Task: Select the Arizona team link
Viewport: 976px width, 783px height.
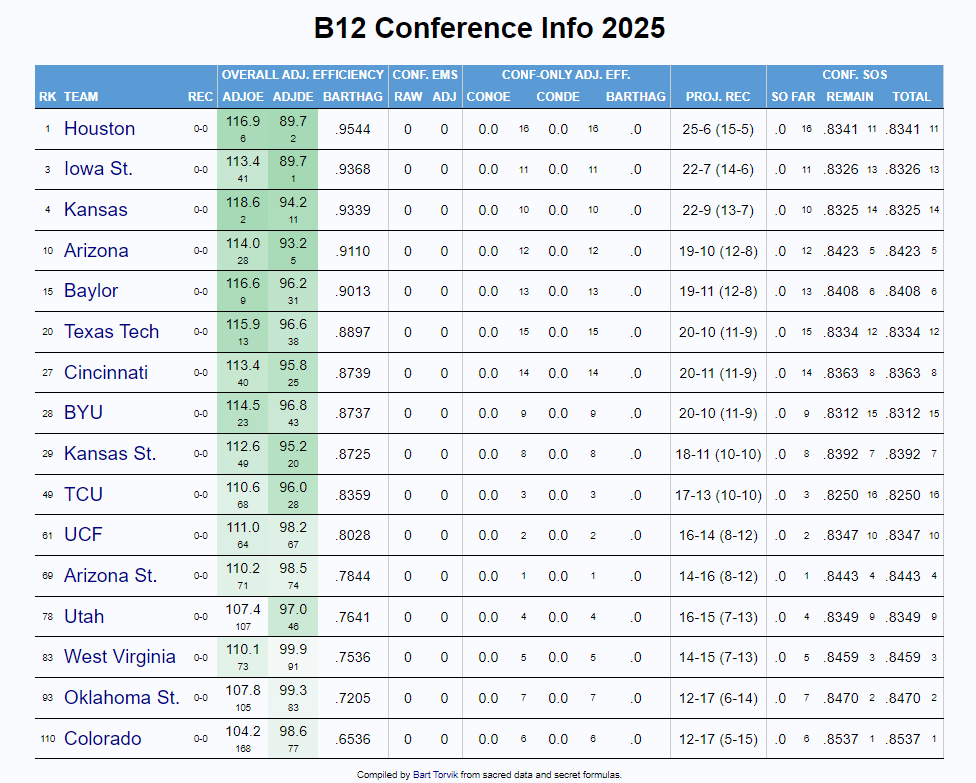Action: click(x=96, y=251)
